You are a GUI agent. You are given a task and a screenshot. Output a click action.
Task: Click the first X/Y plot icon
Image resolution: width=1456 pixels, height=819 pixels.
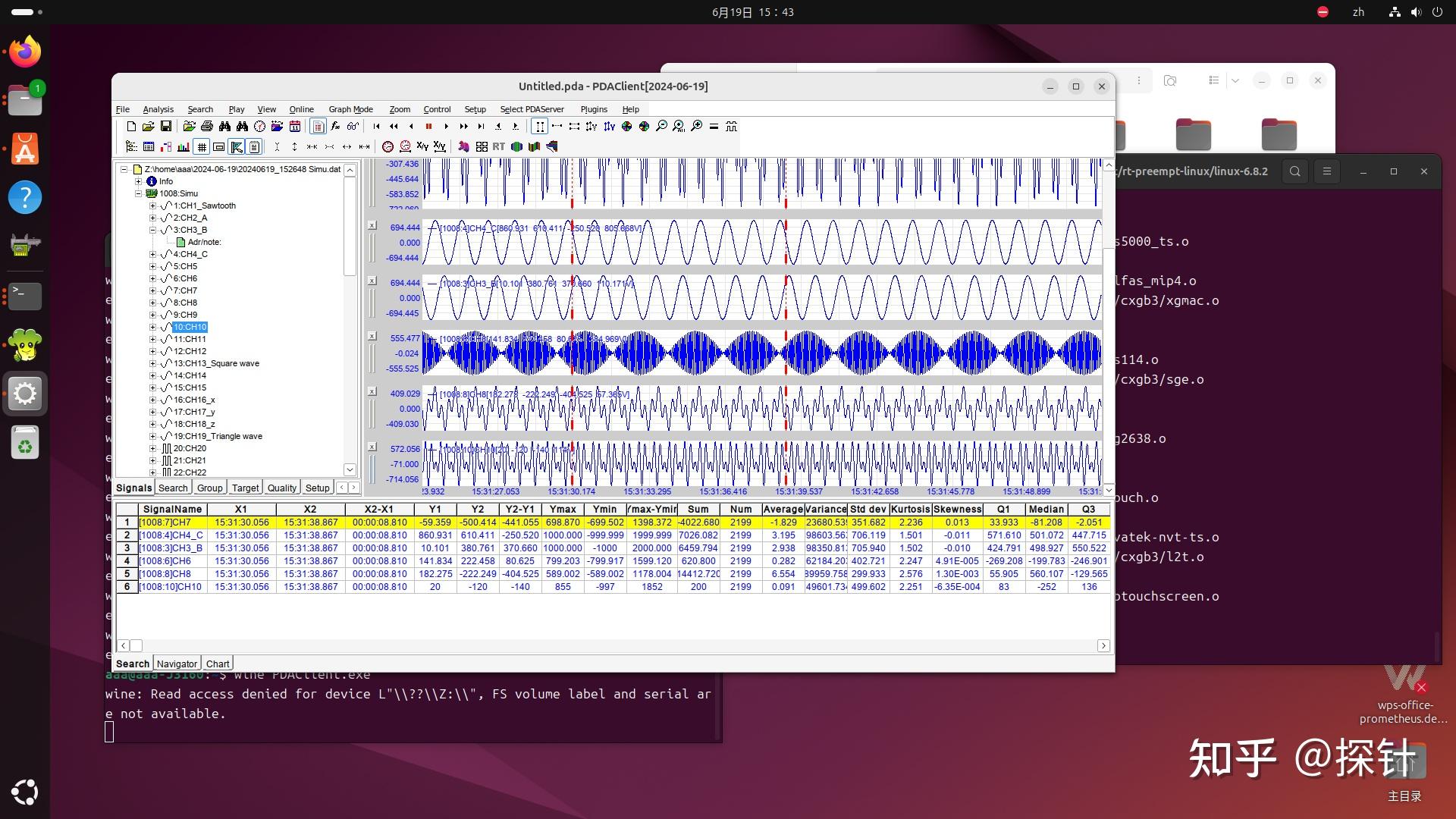pos(422,147)
